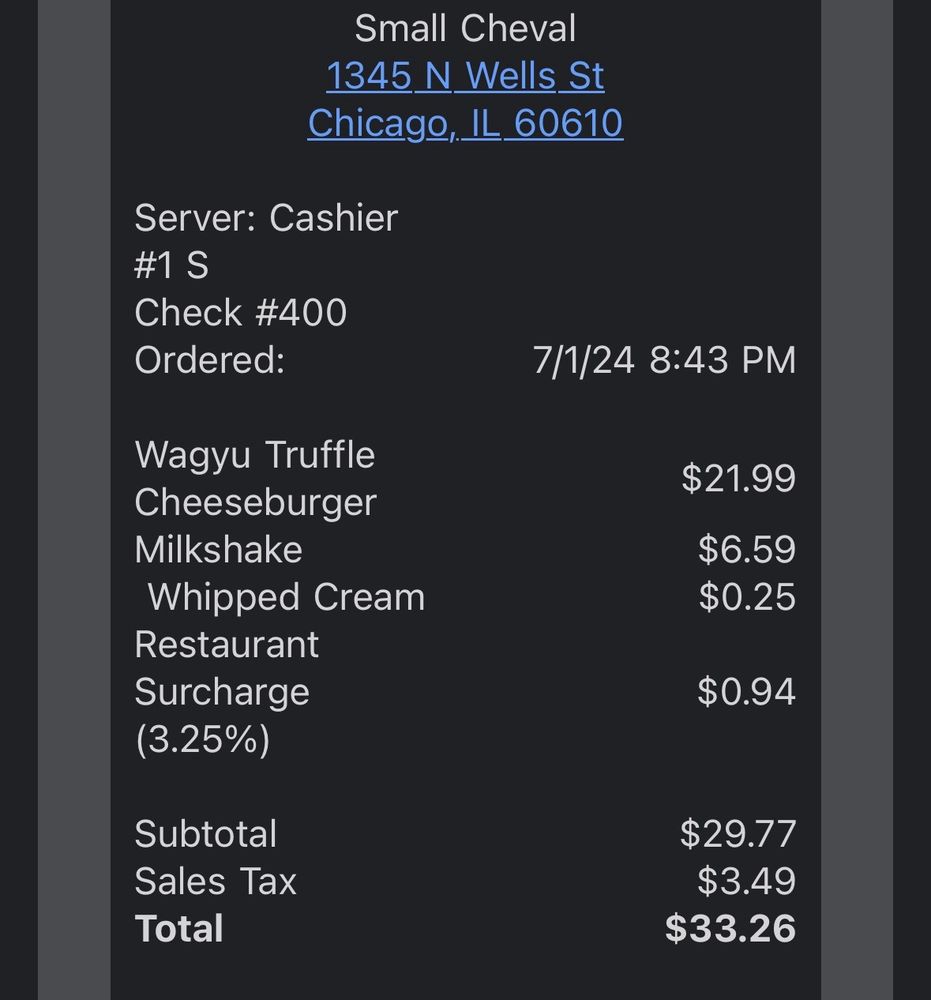Tap the Whipped Cream add-on
Screen dimensions: 931x1000
286,597
